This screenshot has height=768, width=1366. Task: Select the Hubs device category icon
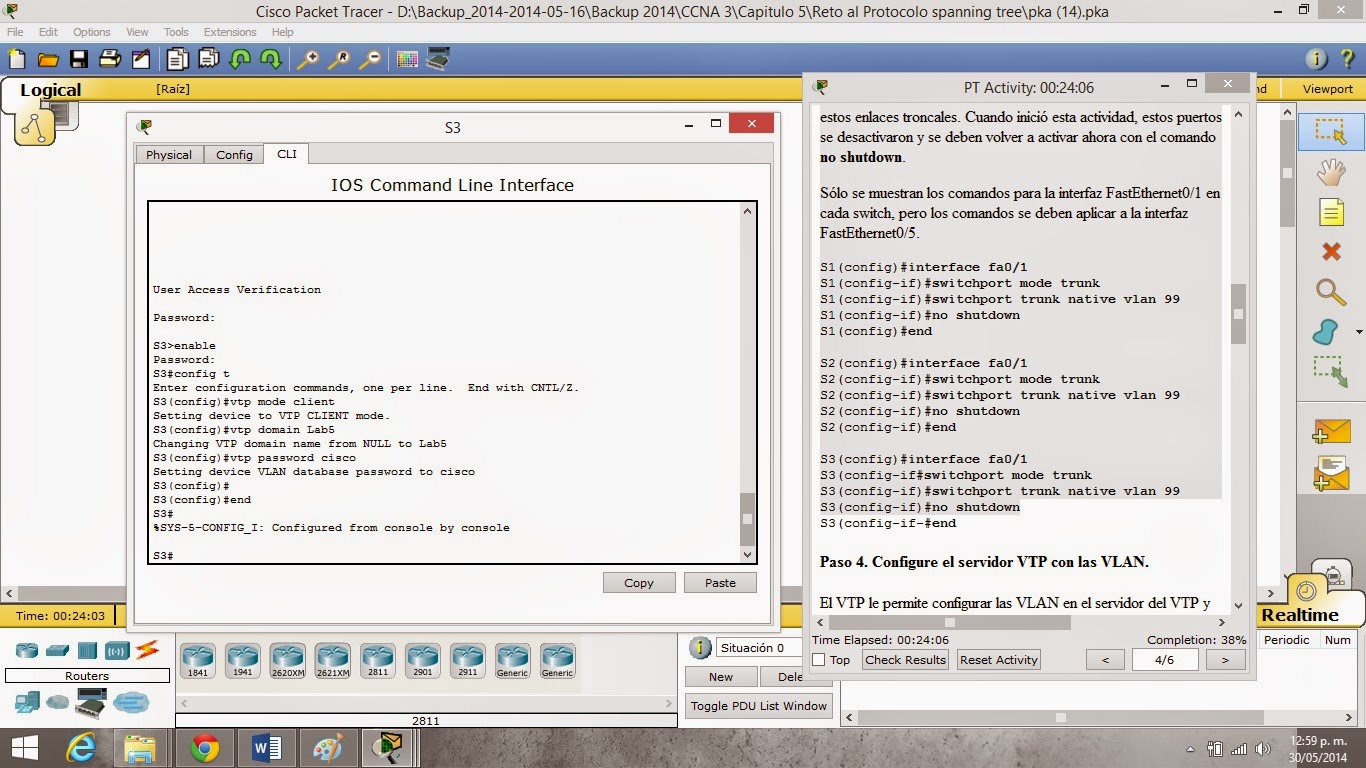[x=87, y=650]
